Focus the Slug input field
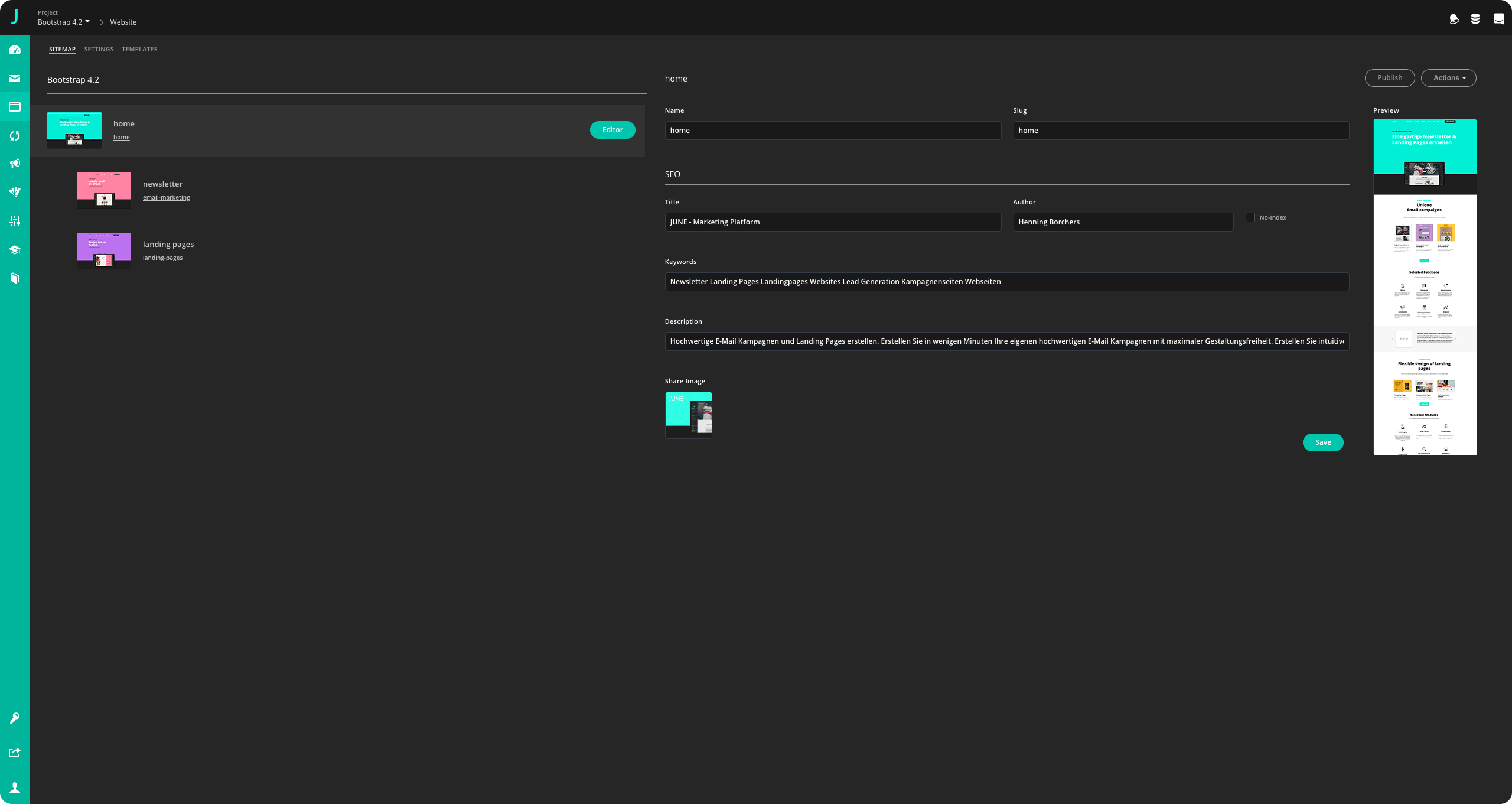1512x804 pixels. [1181, 131]
